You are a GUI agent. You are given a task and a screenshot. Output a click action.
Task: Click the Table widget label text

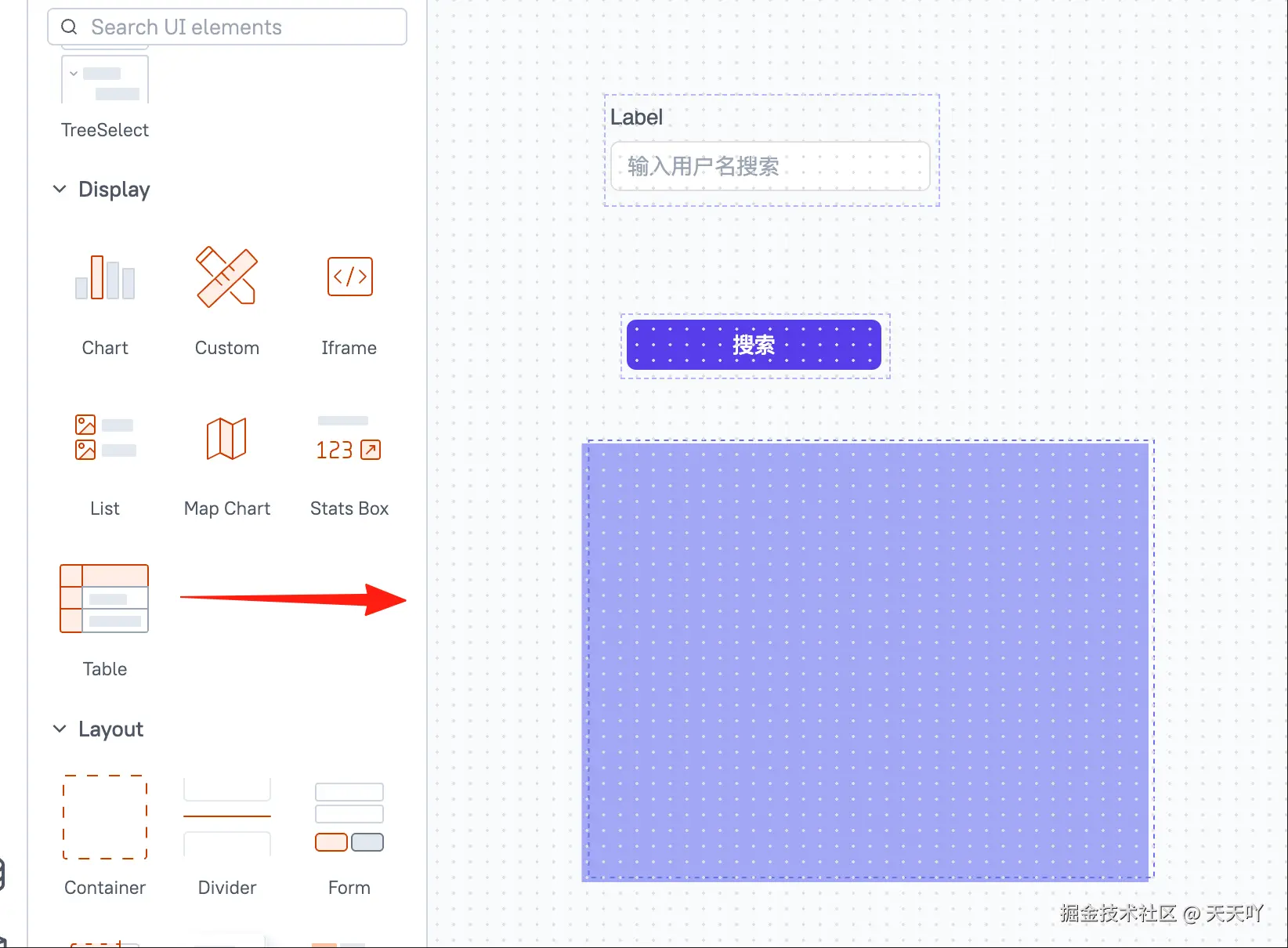pyautogui.click(x=105, y=669)
